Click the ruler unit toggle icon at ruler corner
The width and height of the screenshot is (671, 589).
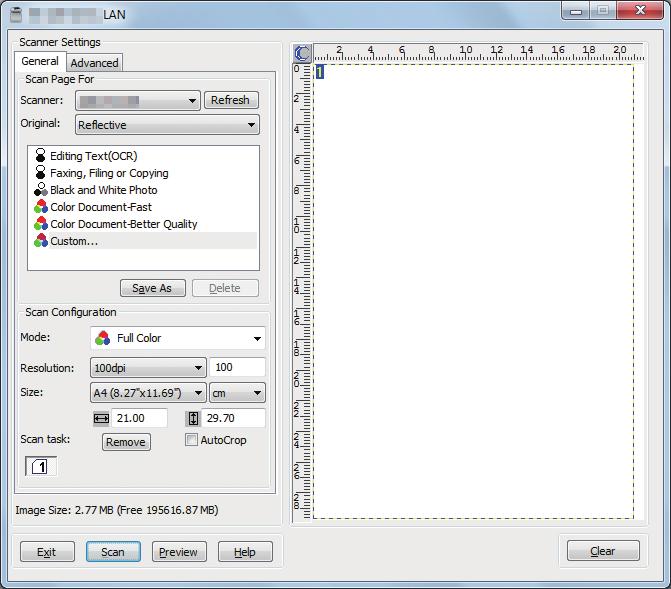[x=303, y=54]
